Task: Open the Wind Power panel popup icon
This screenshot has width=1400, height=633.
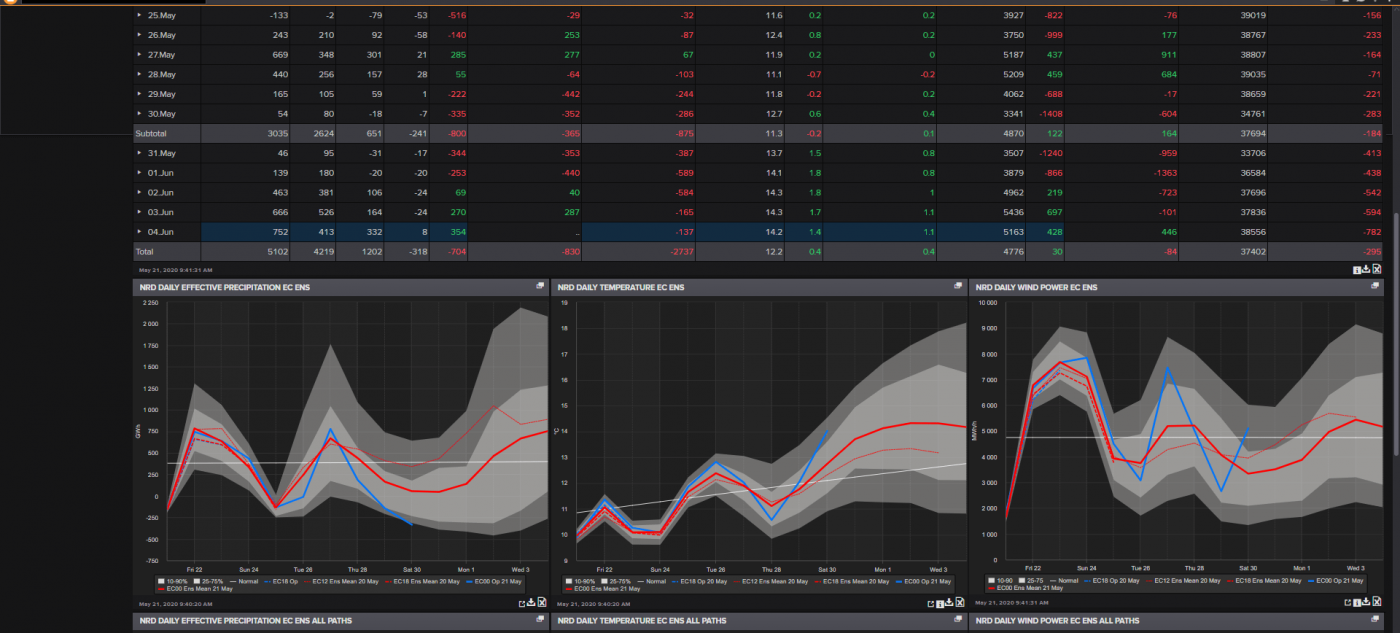Action: (1375, 286)
